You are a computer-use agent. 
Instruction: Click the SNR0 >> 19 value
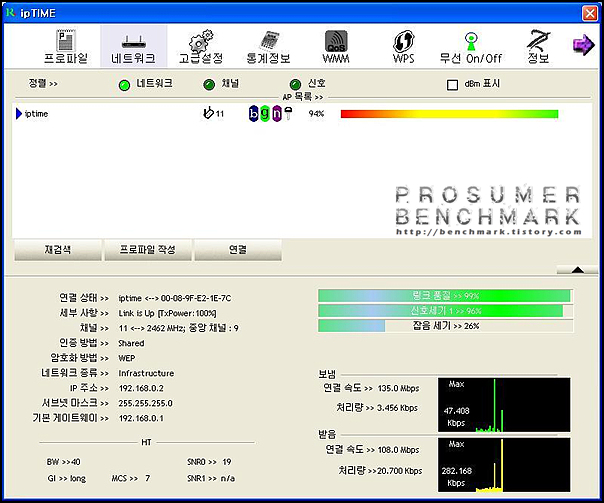(209, 462)
